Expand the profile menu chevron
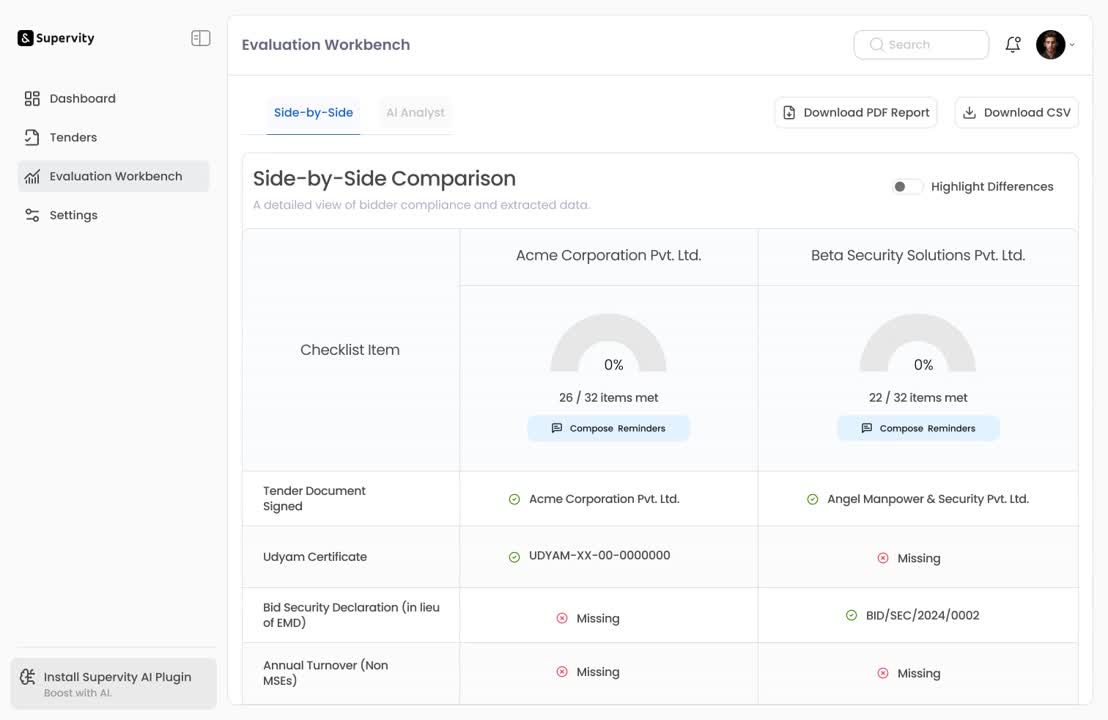 pos(1072,45)
